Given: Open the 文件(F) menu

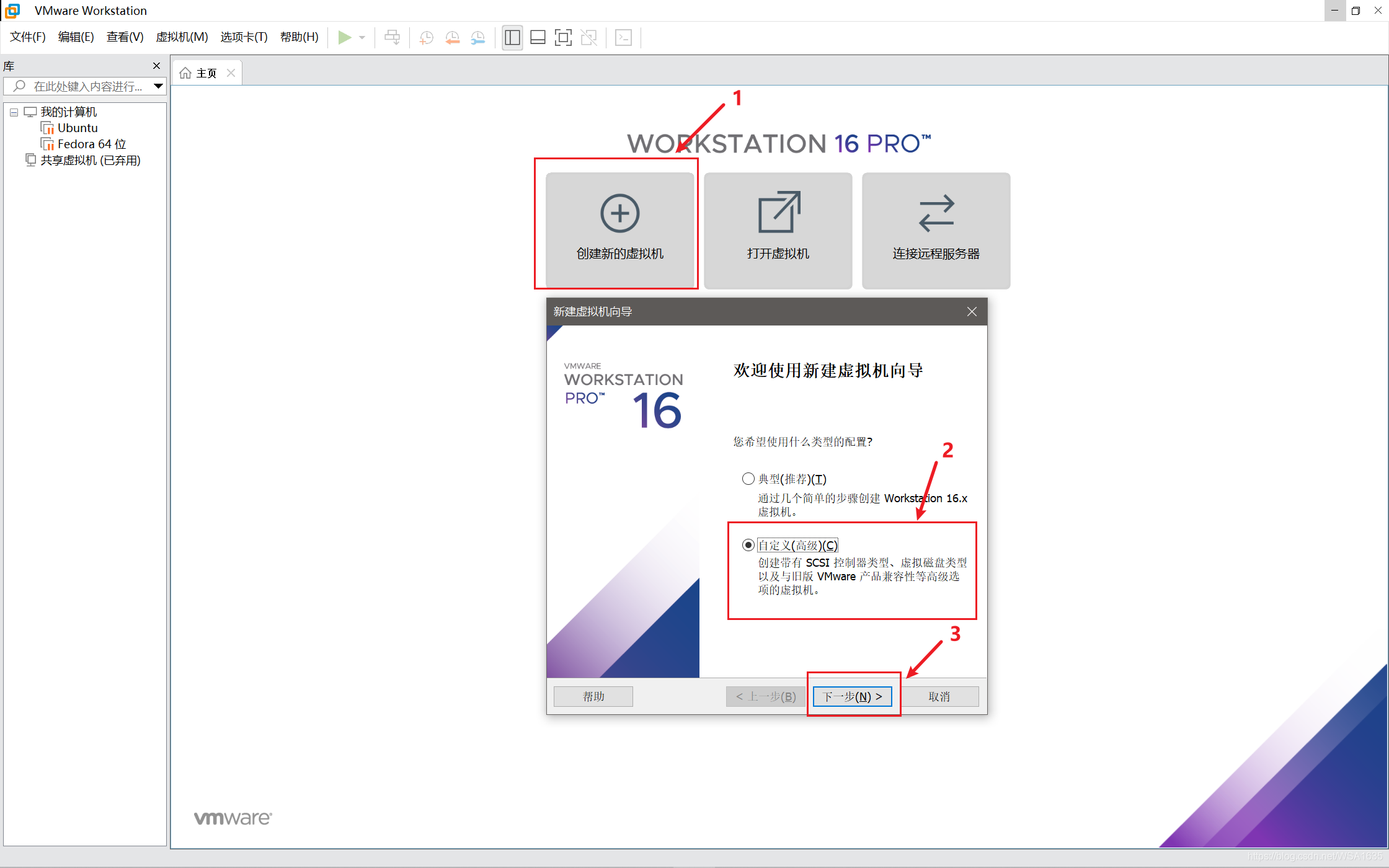Looking at the screenshot, I should click(28, 37).
